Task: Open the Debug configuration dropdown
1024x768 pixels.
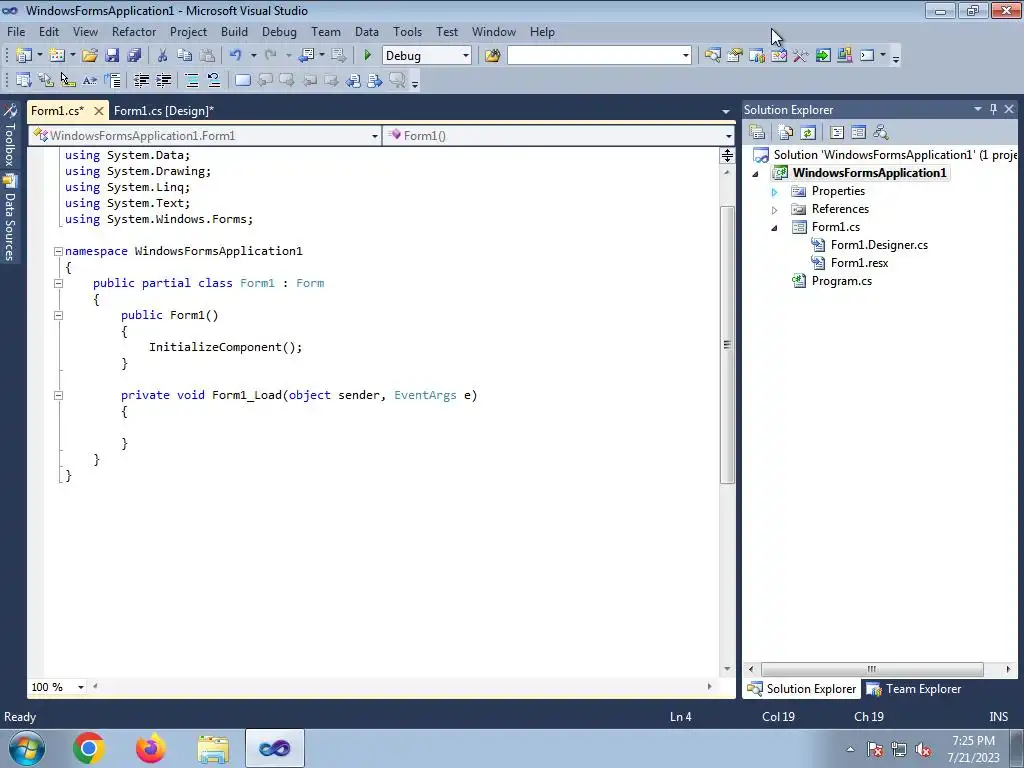Action: pos(466,56)
